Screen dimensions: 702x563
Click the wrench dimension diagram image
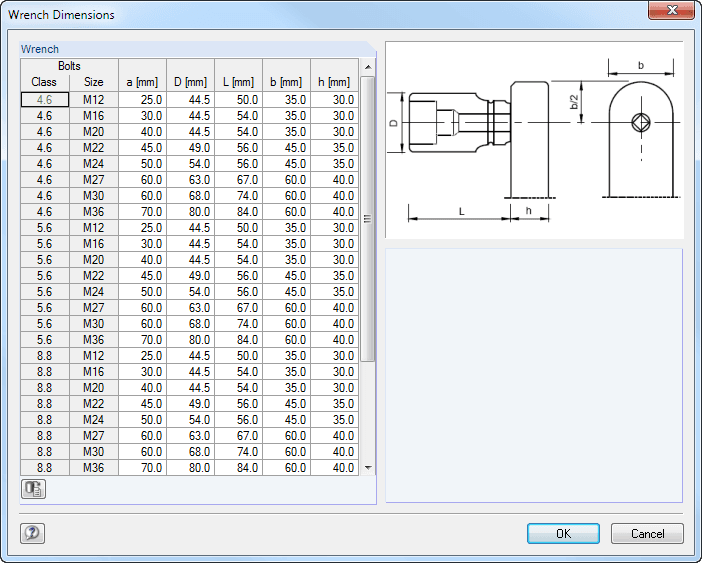534,140
